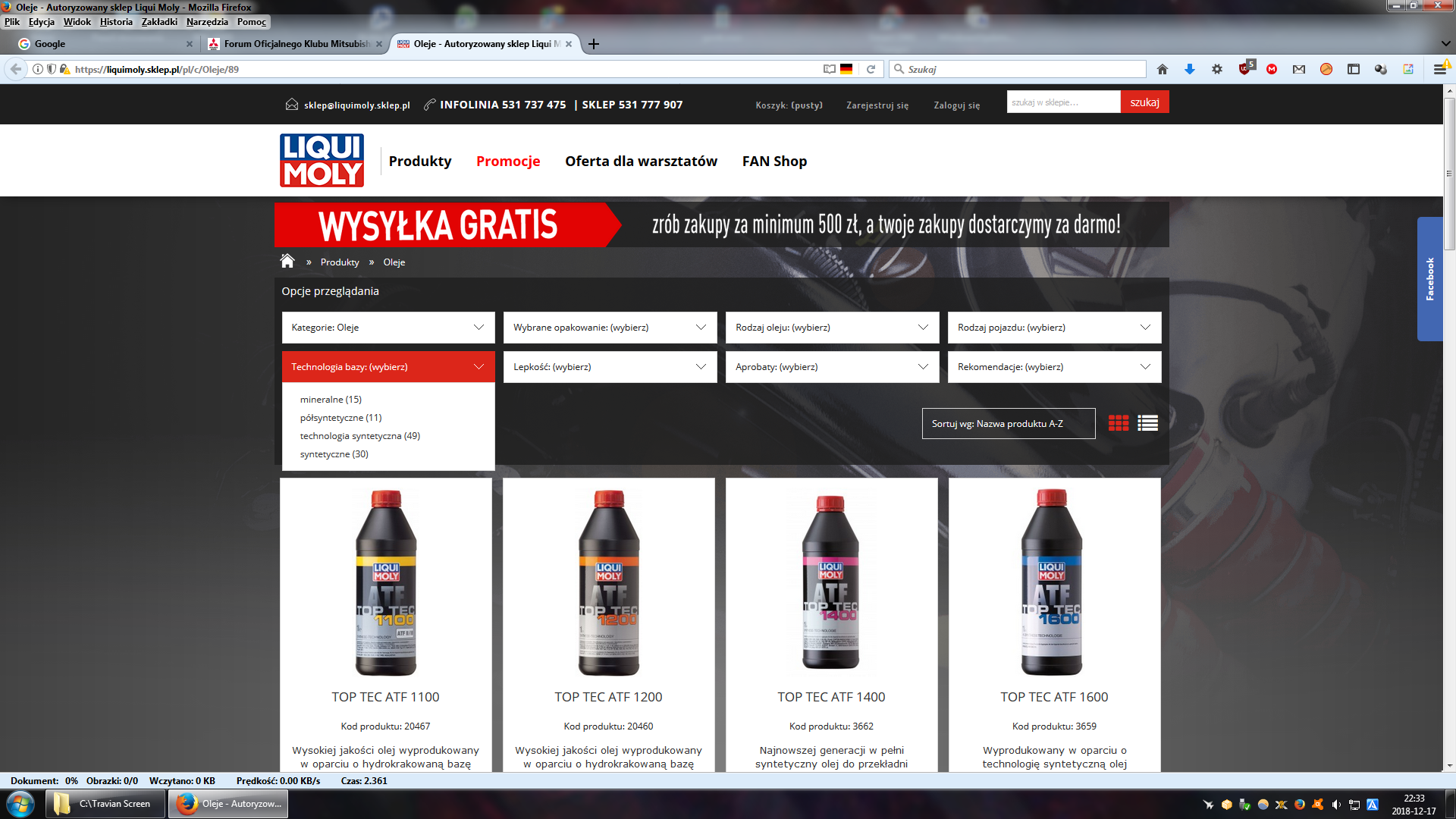Image resolution: width=1456 pixels, height=819 pixels.
Task: Click the sklep@liquimoly.sklep.pl email link
Action: click(356, 105)
